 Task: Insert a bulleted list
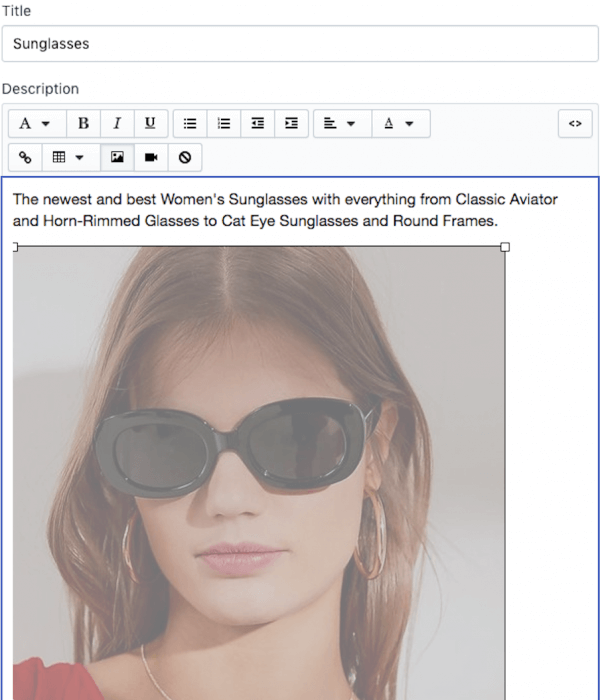[x=190, y=124]
